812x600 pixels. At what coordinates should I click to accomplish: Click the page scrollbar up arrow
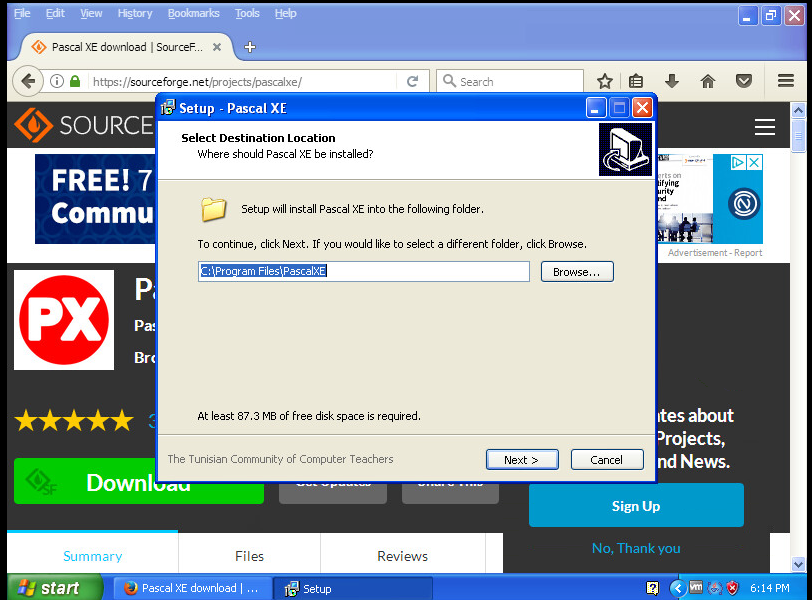[798, 110]
